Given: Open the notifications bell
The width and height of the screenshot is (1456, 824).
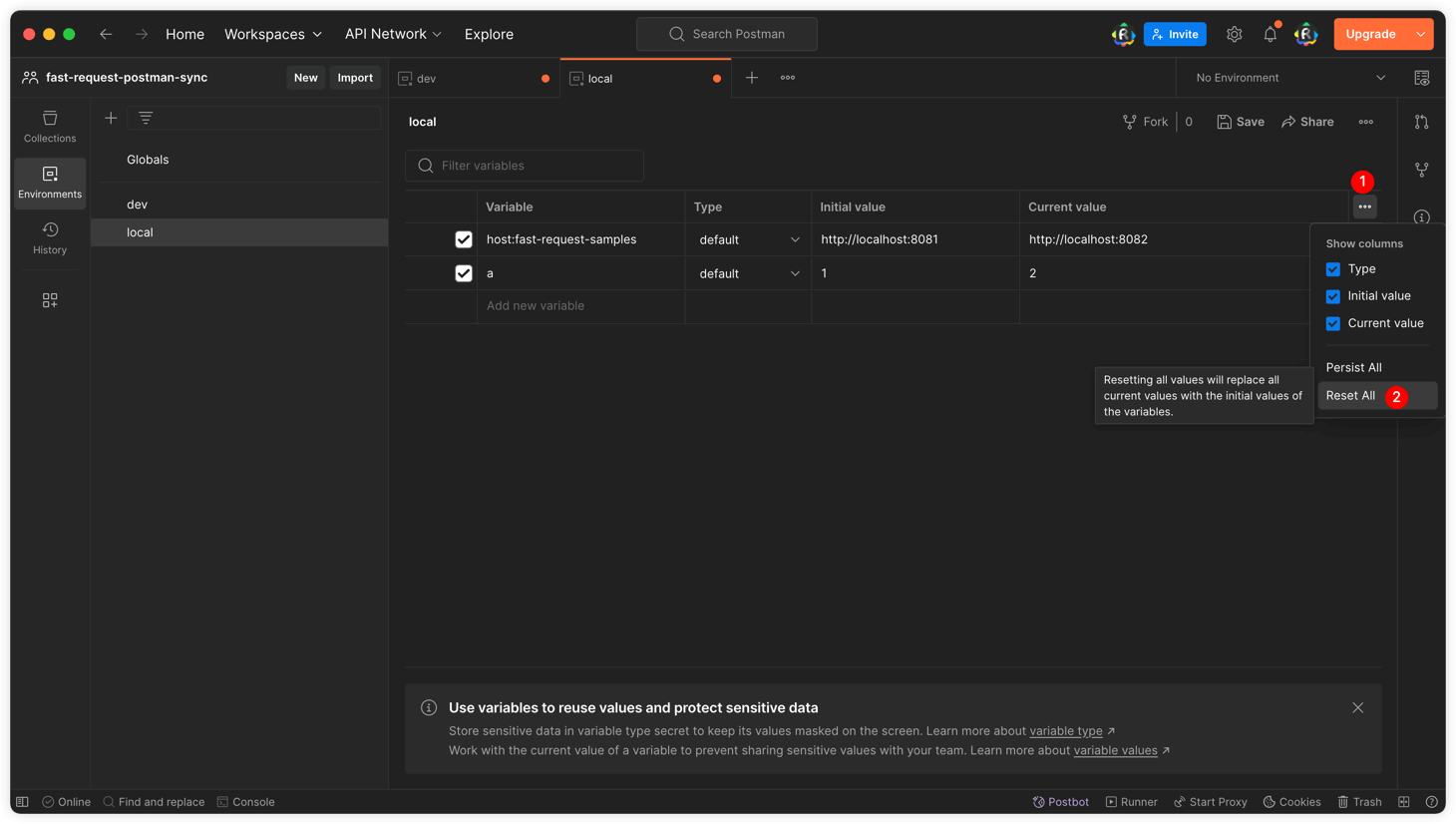Looking at the screenshot, I should coord(1270,34).
